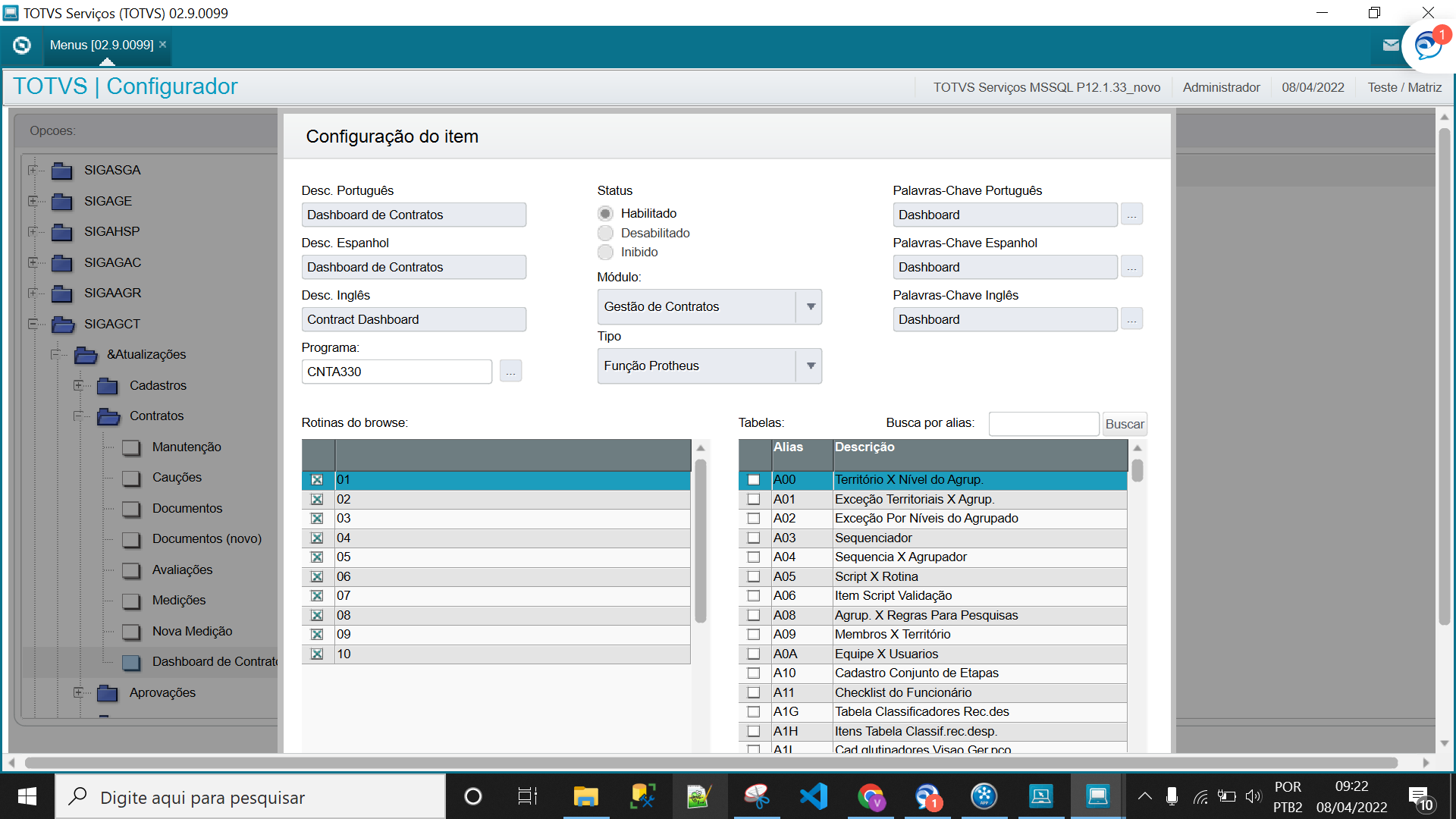Close the Menus [02.9.0099] tab
Screen dimensions: 1456x819
(162, 45)
